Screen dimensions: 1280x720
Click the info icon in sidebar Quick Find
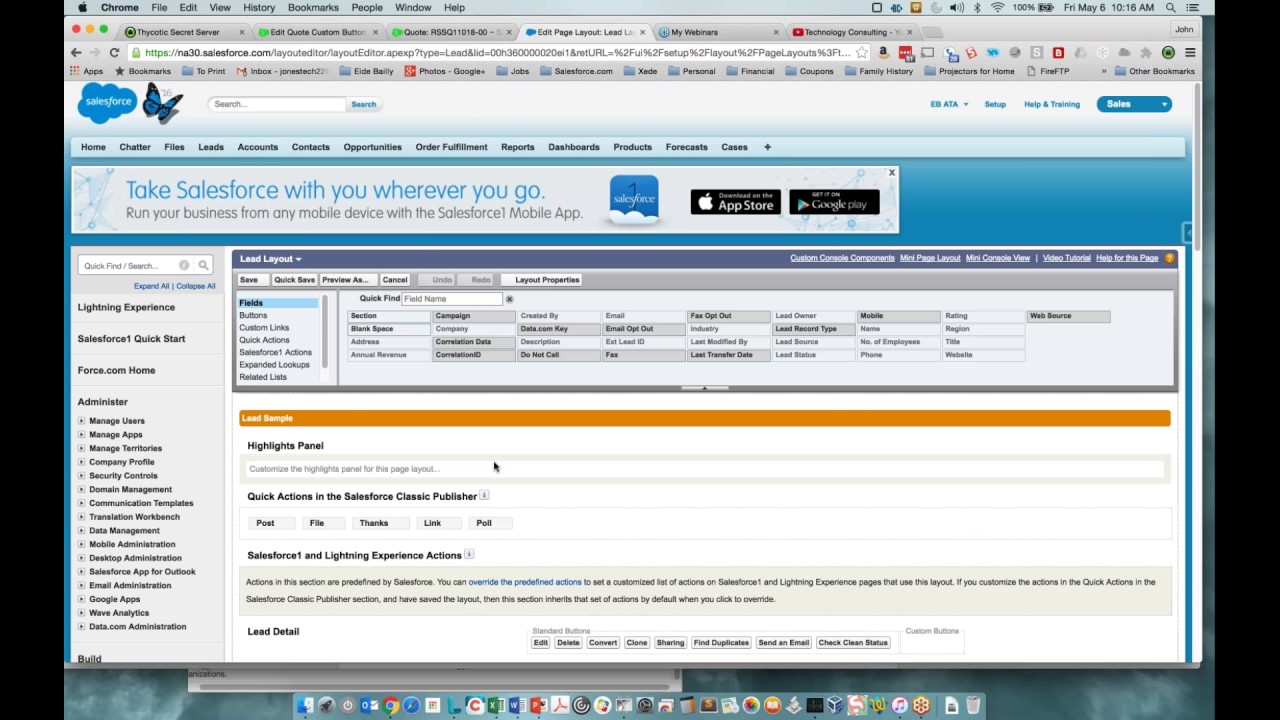pos(184,265)
